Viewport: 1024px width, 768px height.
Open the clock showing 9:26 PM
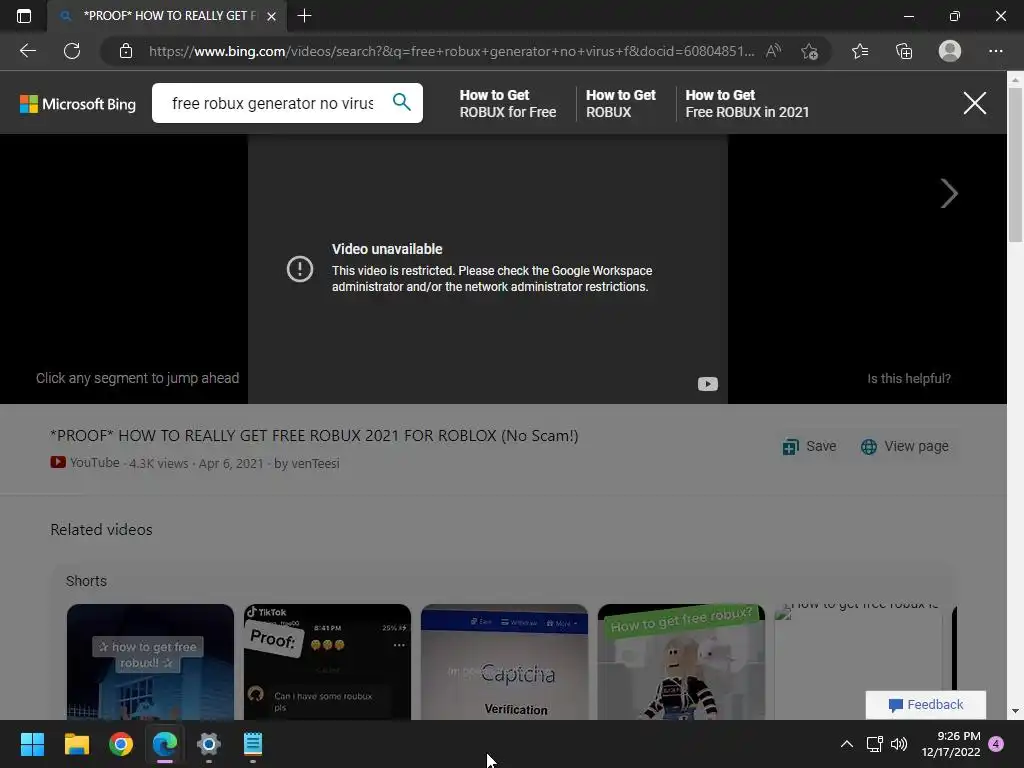click(x=951, y=744)
